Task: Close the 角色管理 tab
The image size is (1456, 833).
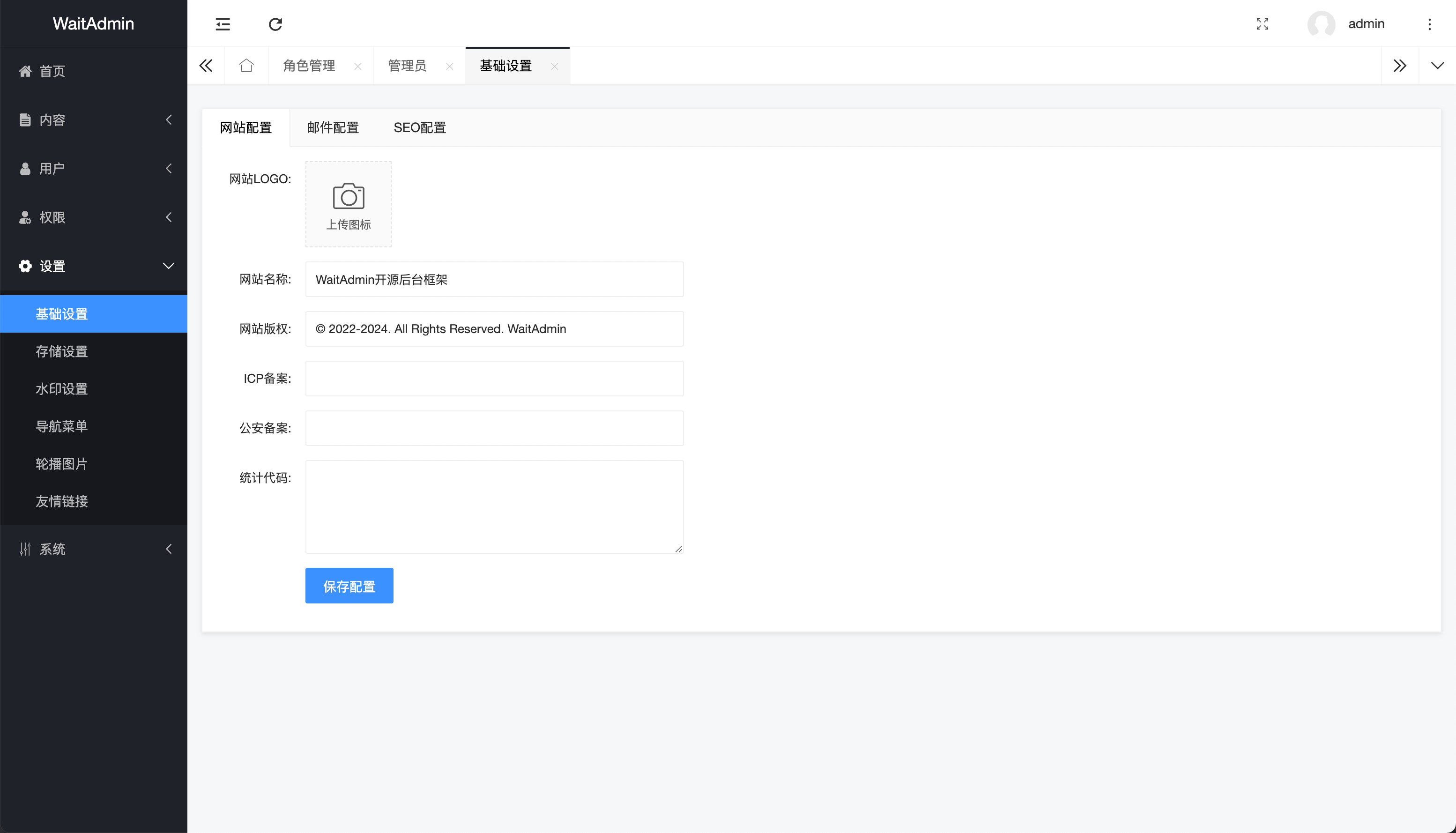Action: click(358, 66)
